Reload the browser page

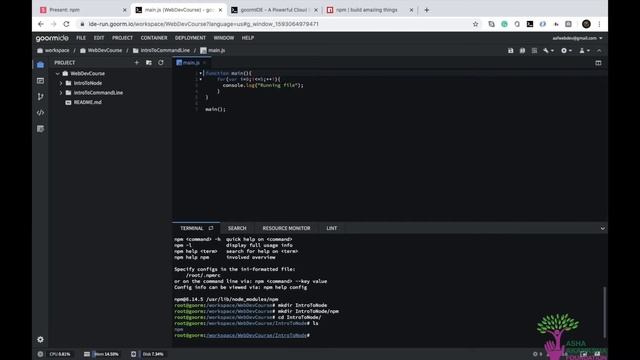coord(67,24)
